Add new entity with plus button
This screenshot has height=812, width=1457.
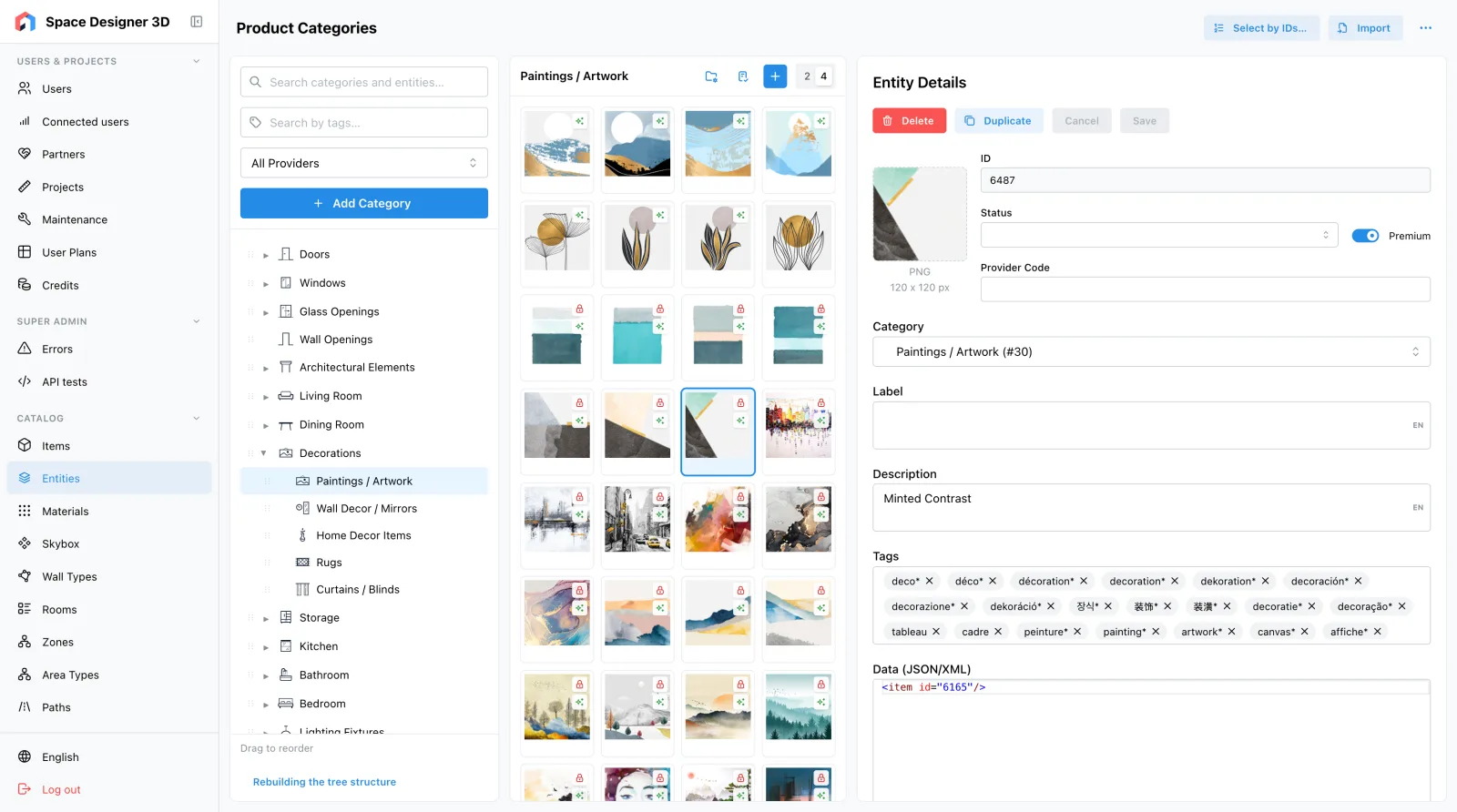coord(775,76)
